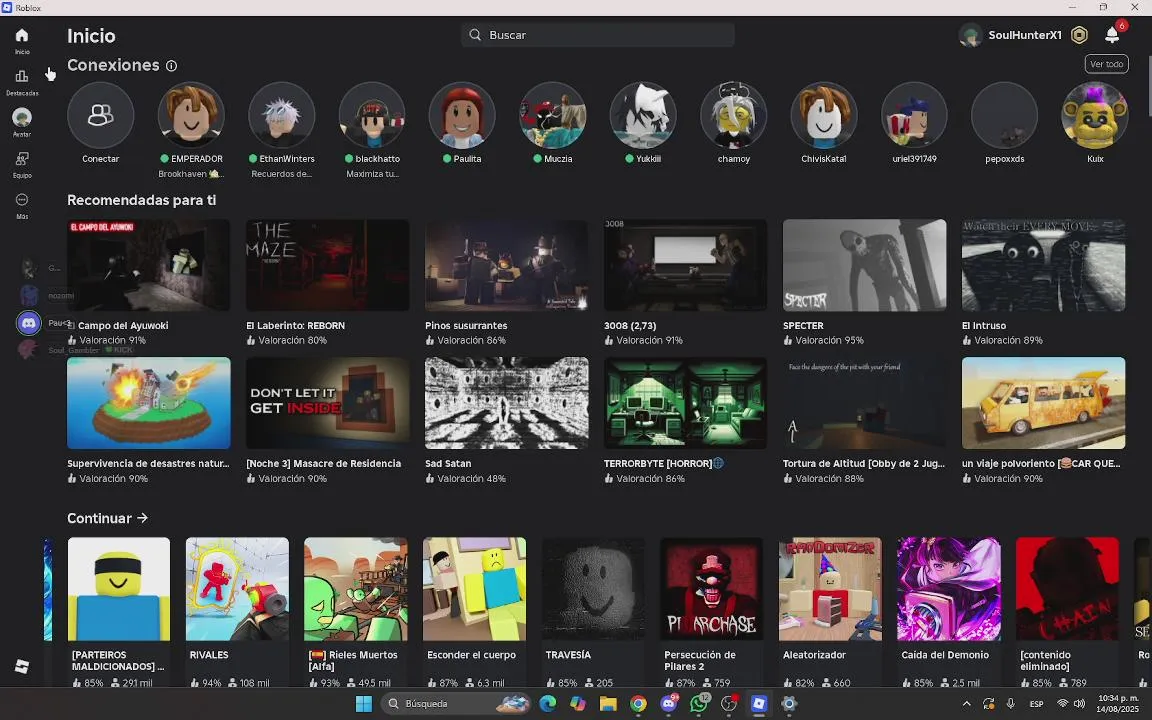This screenshot has width=1152, height=720.
Task: Open the Windows Start menu
Action: (x=364, y=704)
